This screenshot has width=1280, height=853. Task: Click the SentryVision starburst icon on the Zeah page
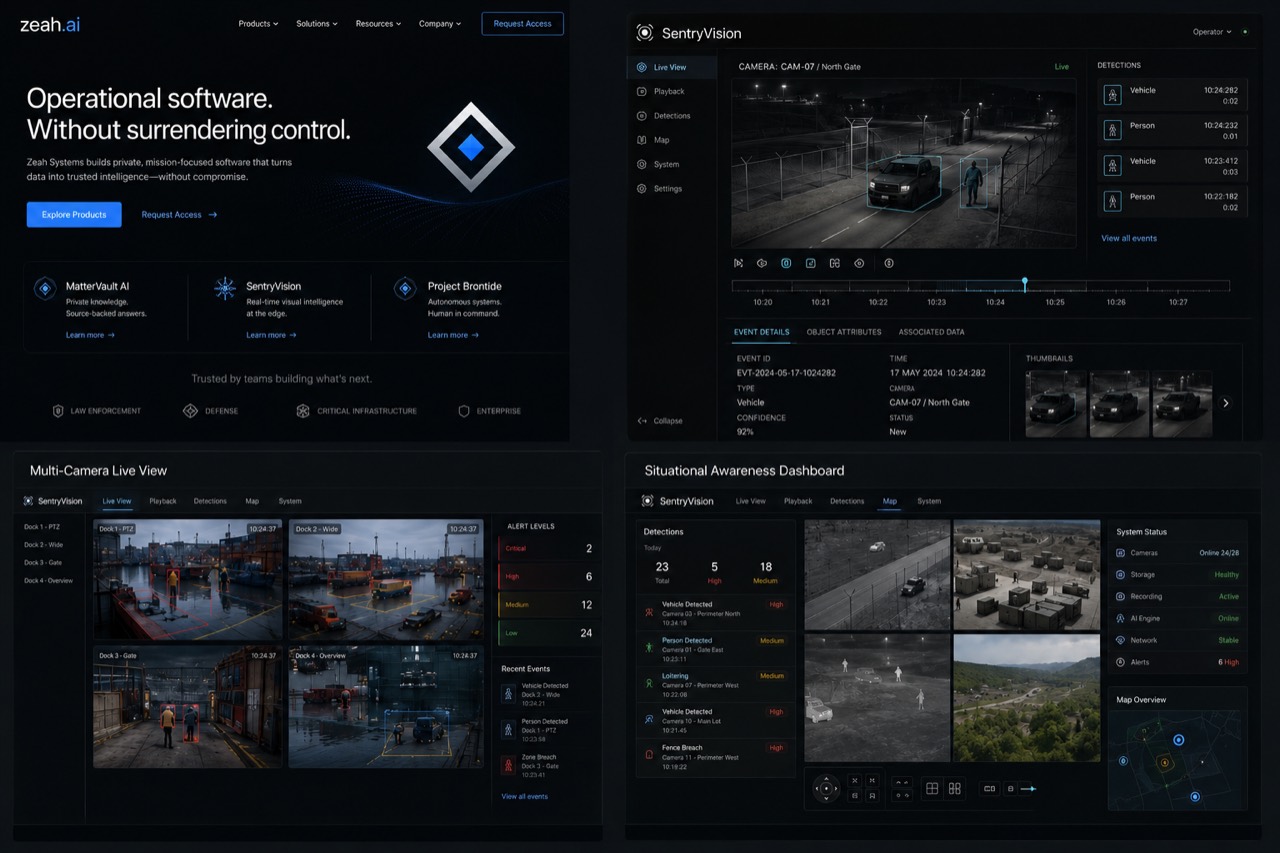coord(225,289)
